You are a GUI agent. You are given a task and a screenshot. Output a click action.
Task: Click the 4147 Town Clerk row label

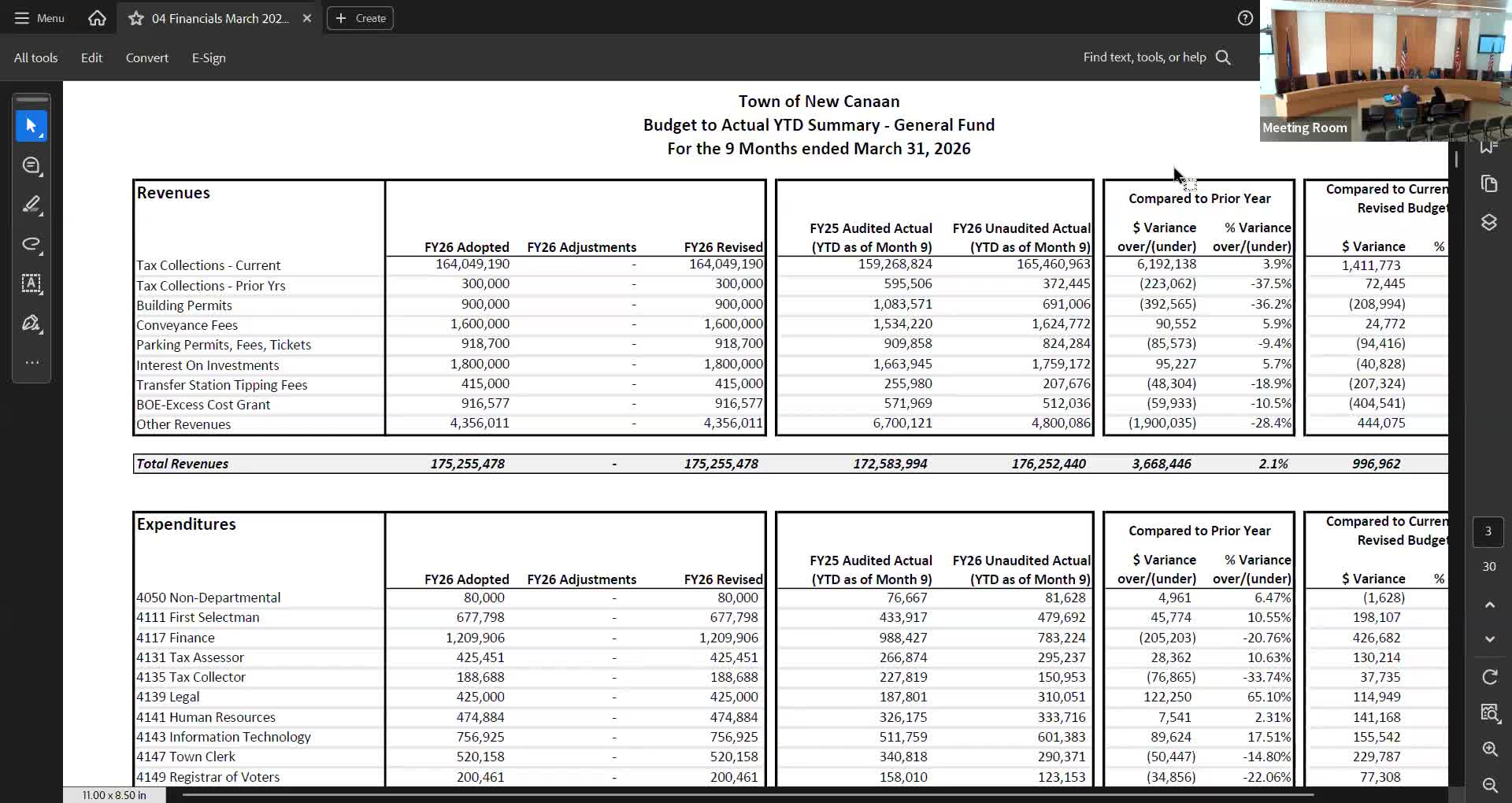click(185, 757)
